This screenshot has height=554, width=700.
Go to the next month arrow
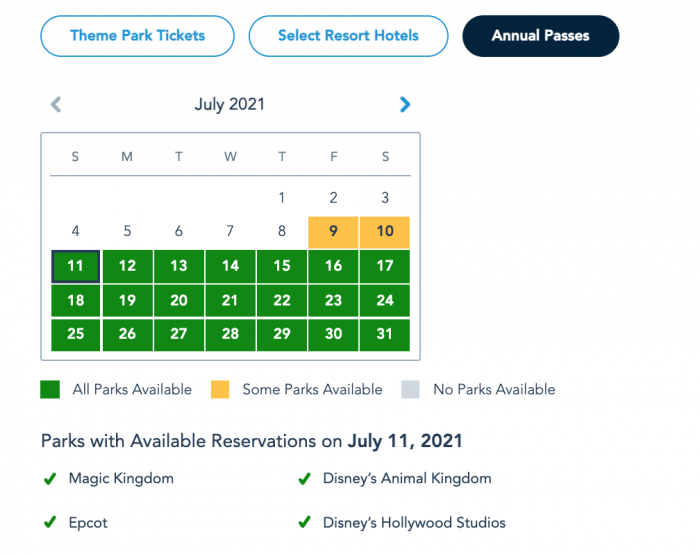click(405, 104)
